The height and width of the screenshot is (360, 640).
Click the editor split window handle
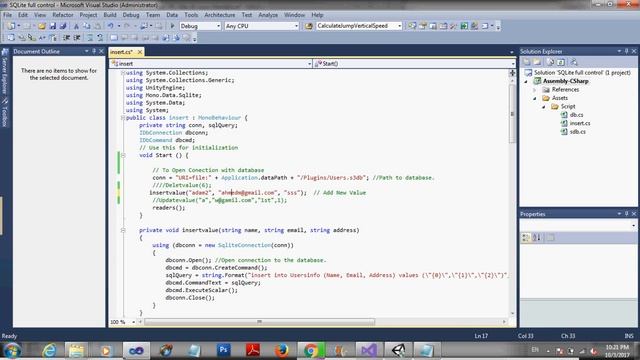click(512, 73)
